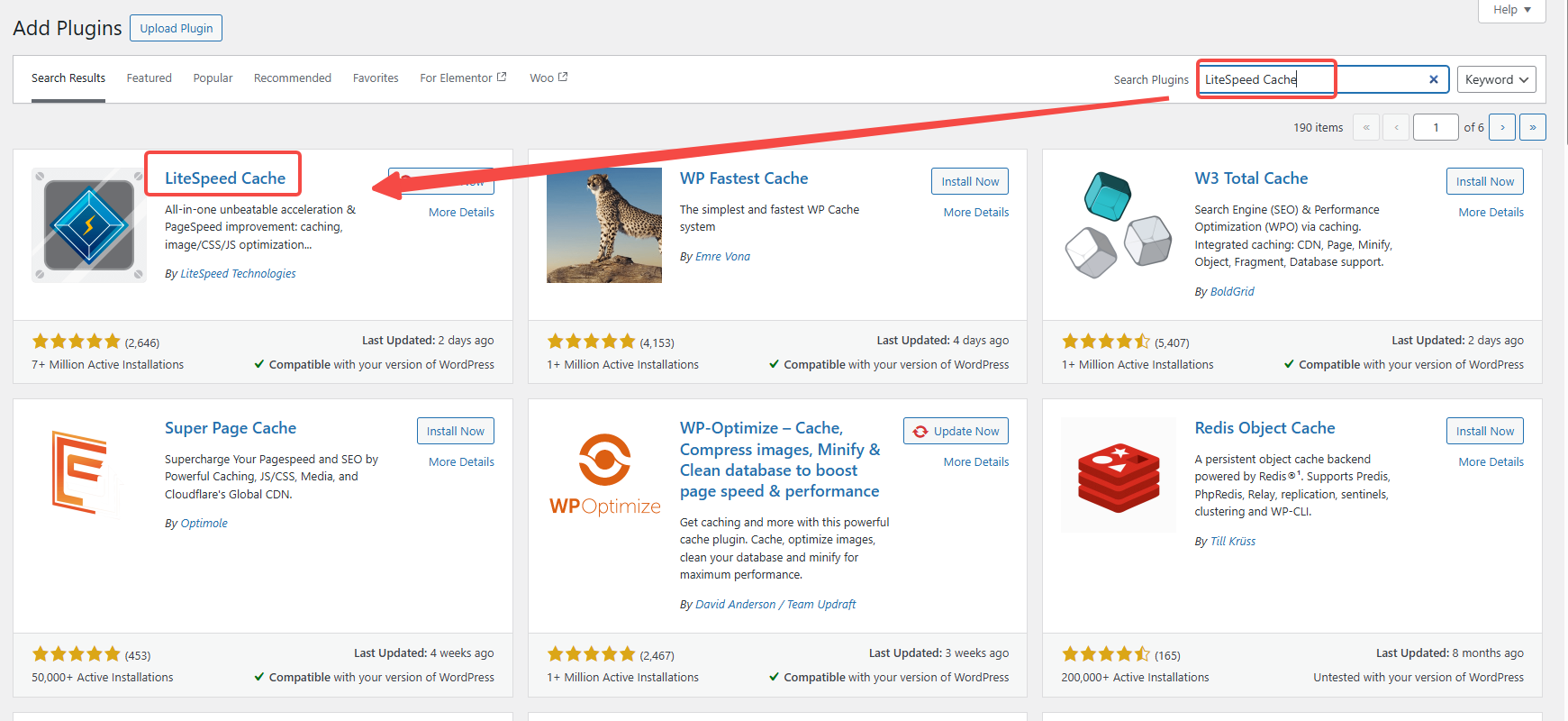Screen dimensions: 1568x721
Task: Install the Super Page Cache plugin
Action: 455,431
